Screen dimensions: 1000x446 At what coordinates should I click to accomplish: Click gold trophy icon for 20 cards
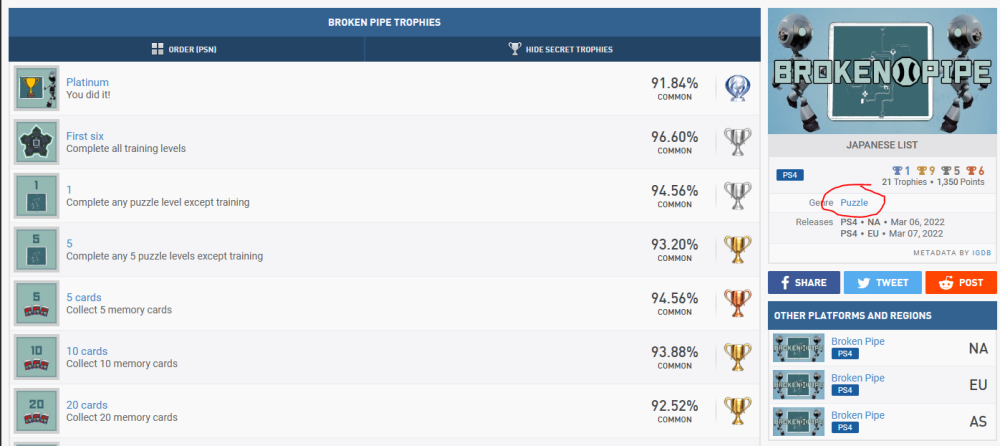[x=739, y=412]
